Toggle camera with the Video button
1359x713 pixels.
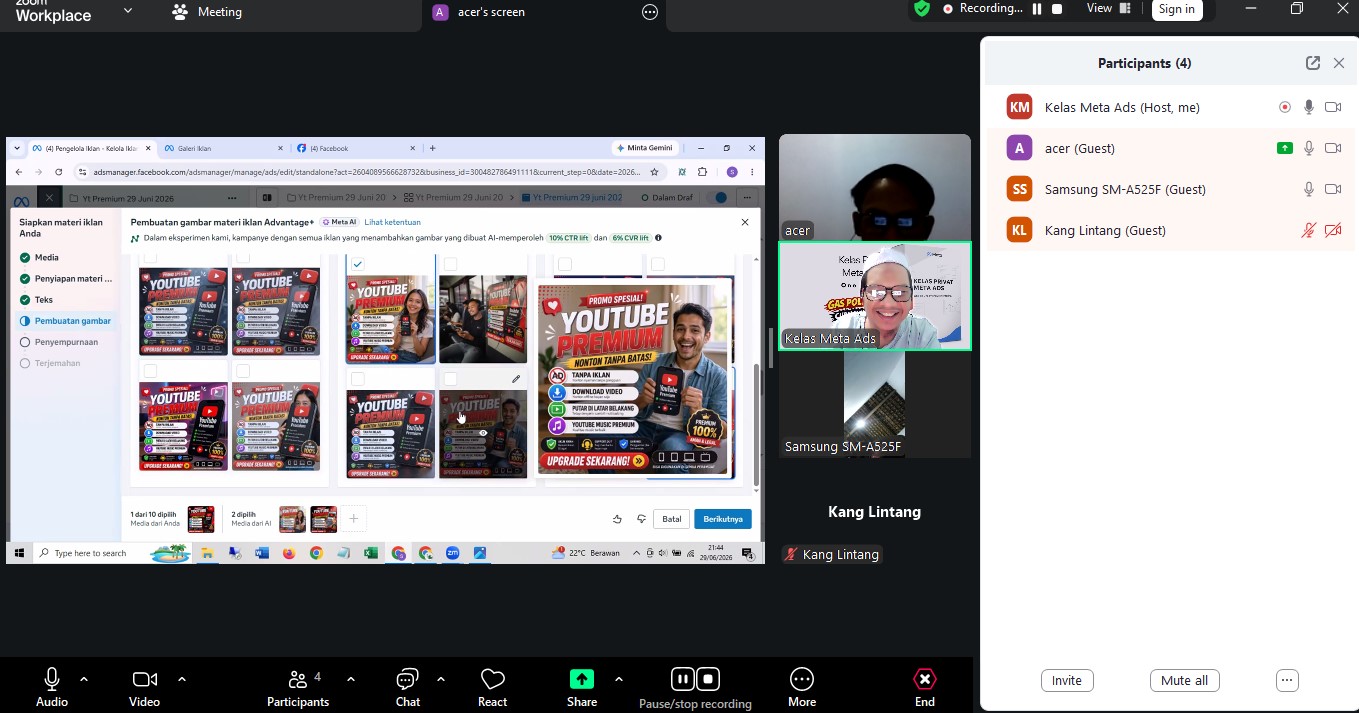tap(144, 687)
